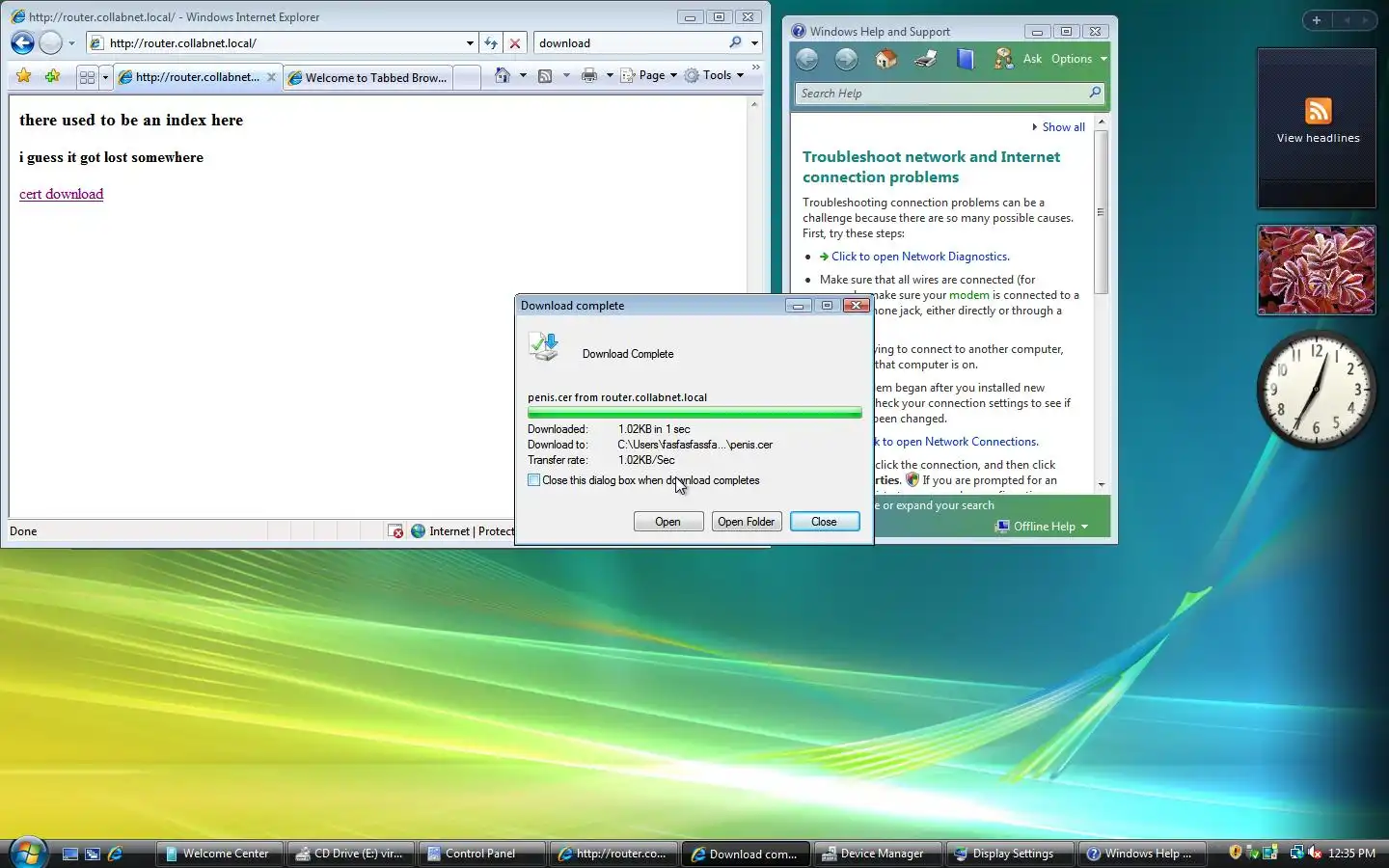Click the RSS feeds icon in IE
The image size is (1389, 868).
coord(545,75)
